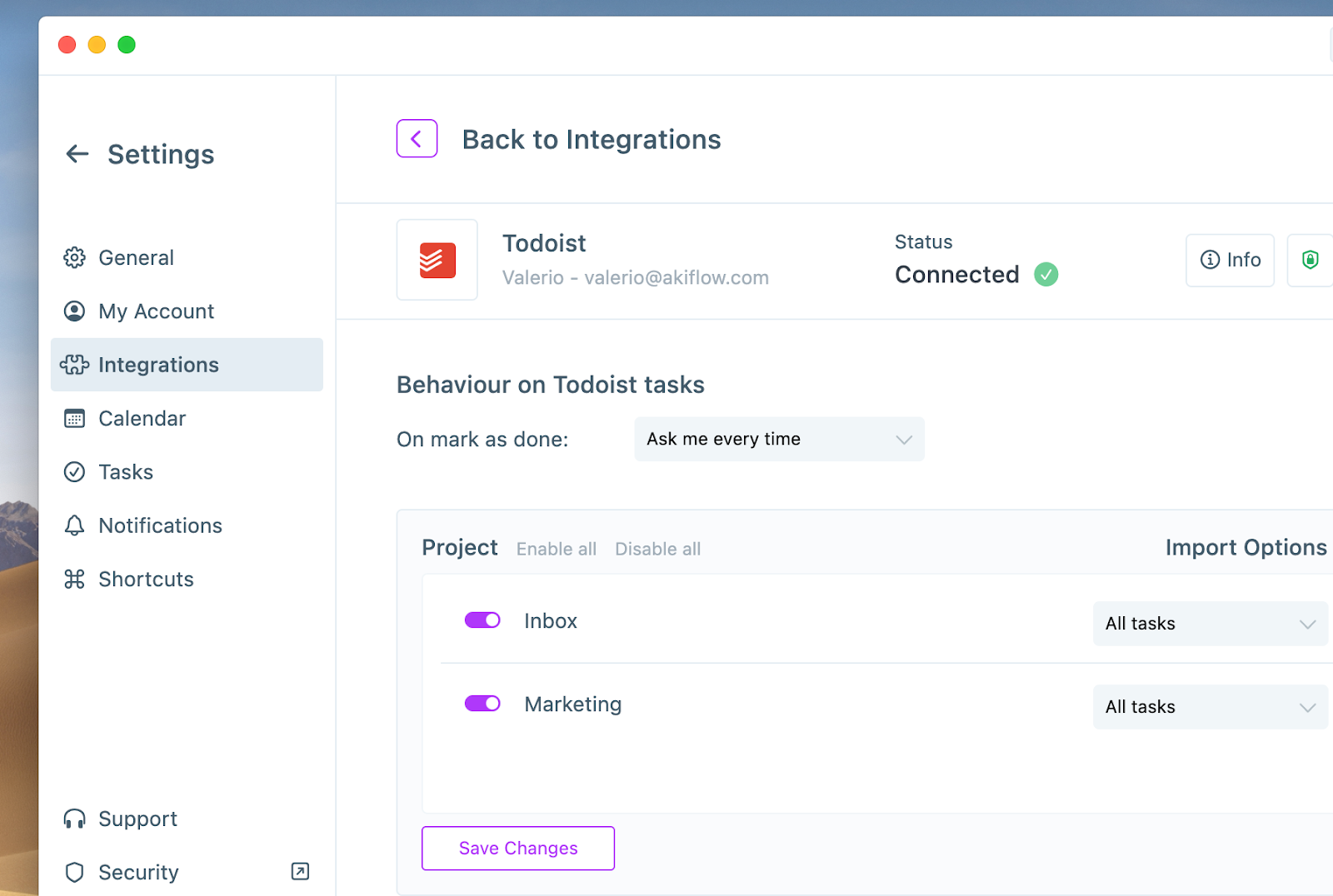Click the General gear icon

[75, 258]
